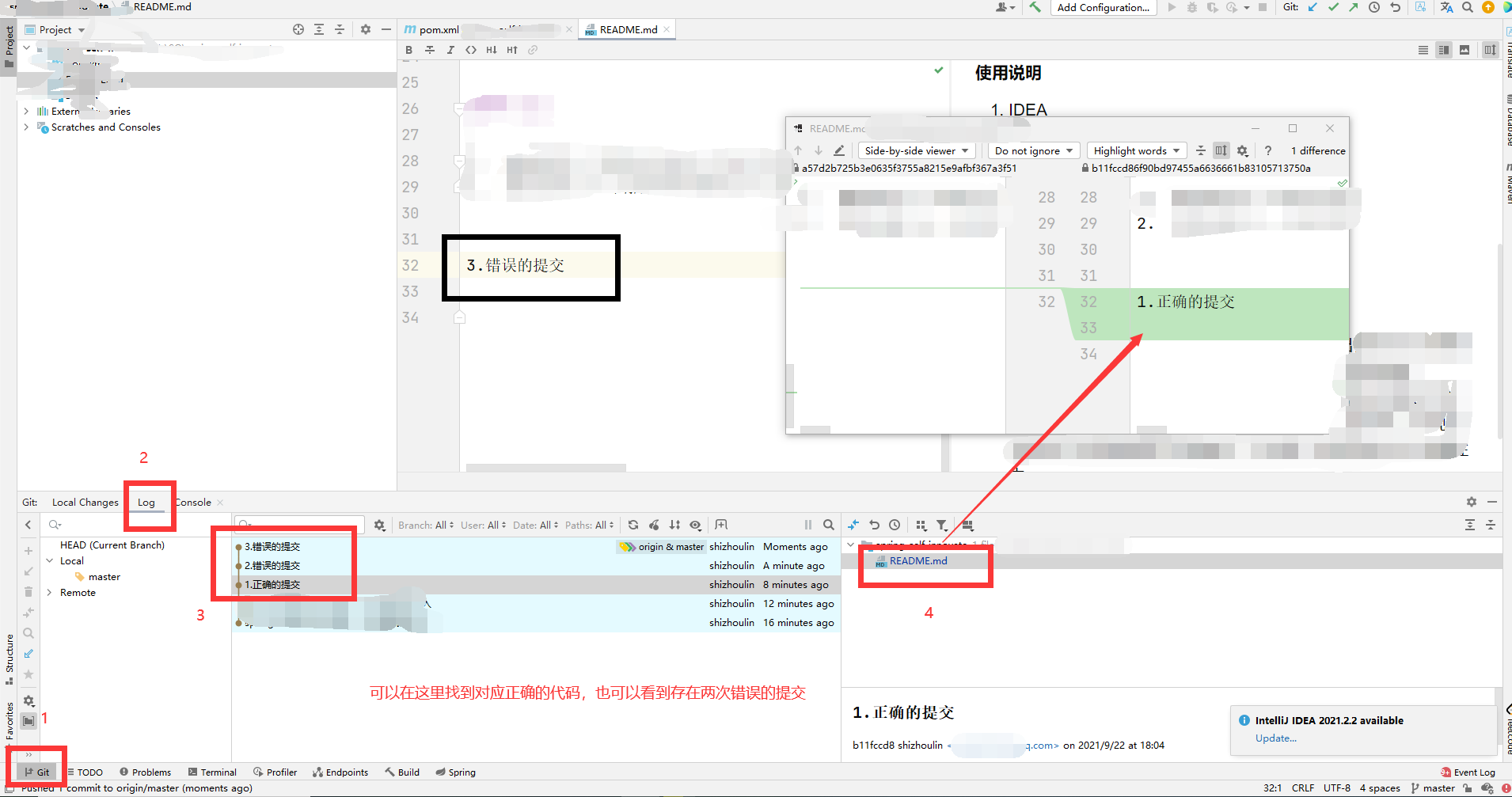Click the CRLF line separator in status bar
Image resolution: width=1512 pixels, height=797 pixels.
[1303, 788]
